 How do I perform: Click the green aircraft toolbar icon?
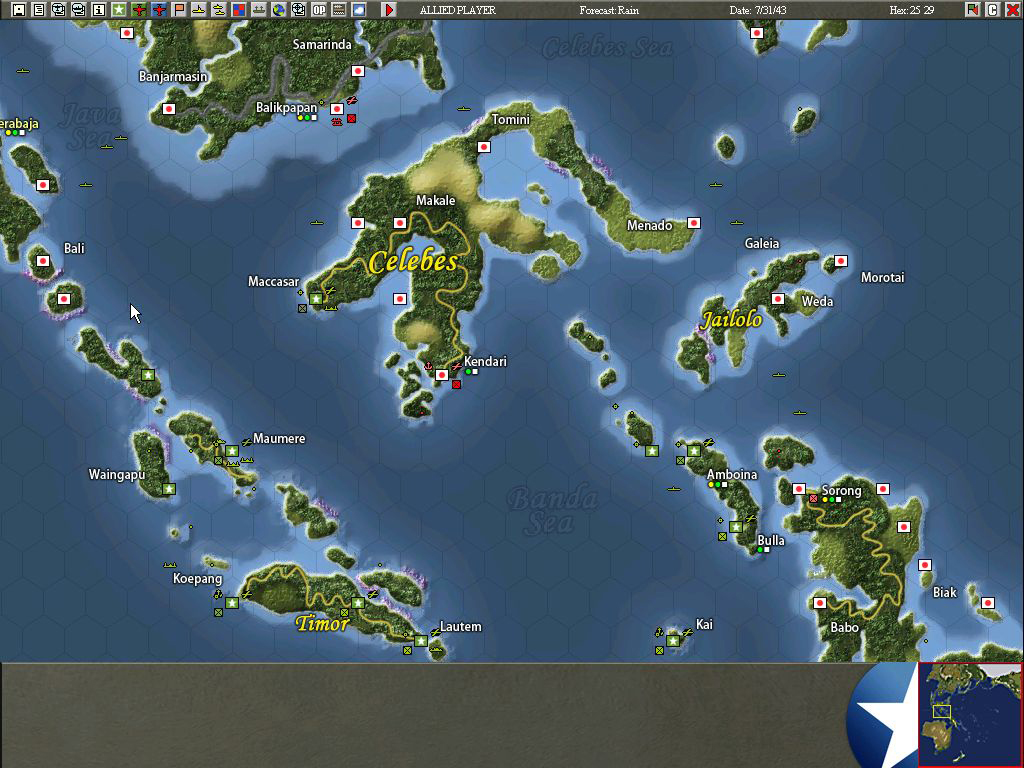pos(139,9)
